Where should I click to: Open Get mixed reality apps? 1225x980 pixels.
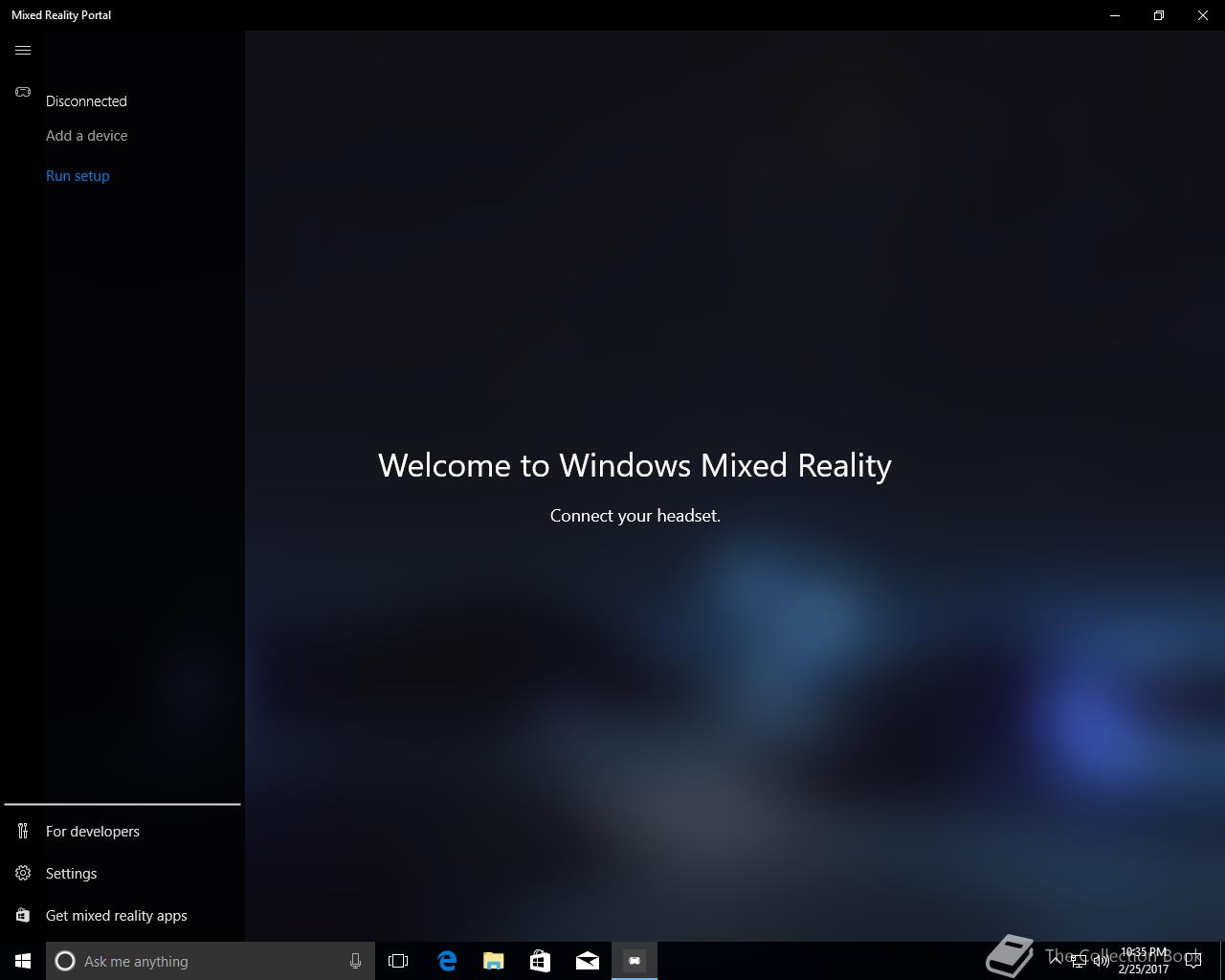117,915
